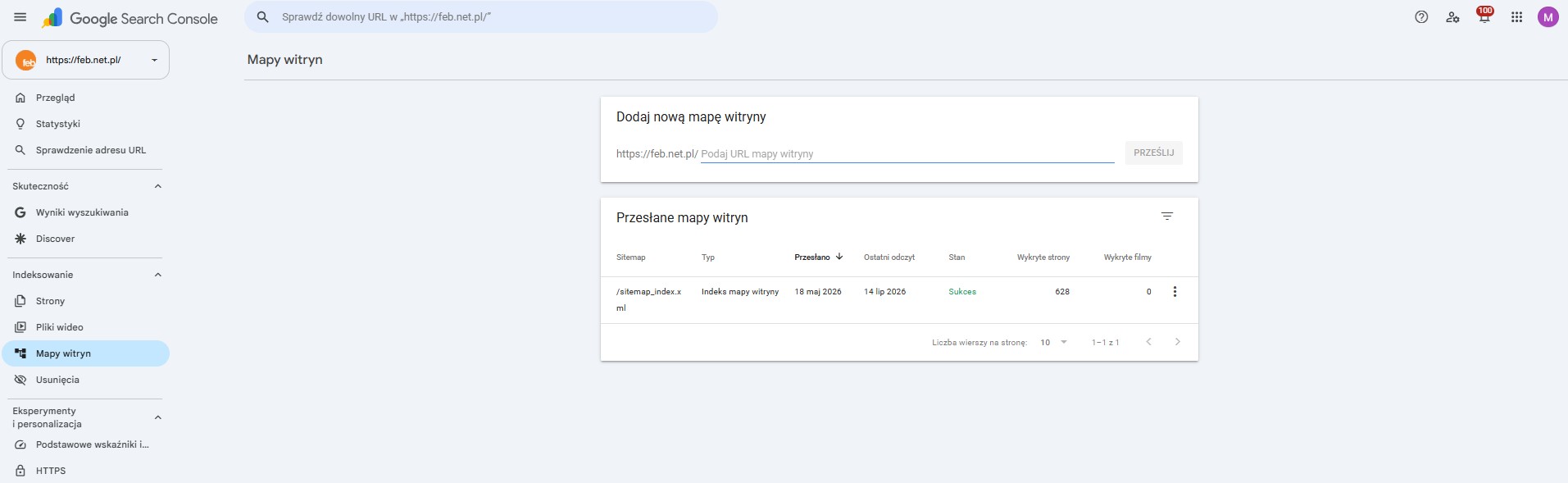This screenshot has width=1568, height=483.
Task: Go to next page of sitemaps
Action: [x=1178, y=342]
